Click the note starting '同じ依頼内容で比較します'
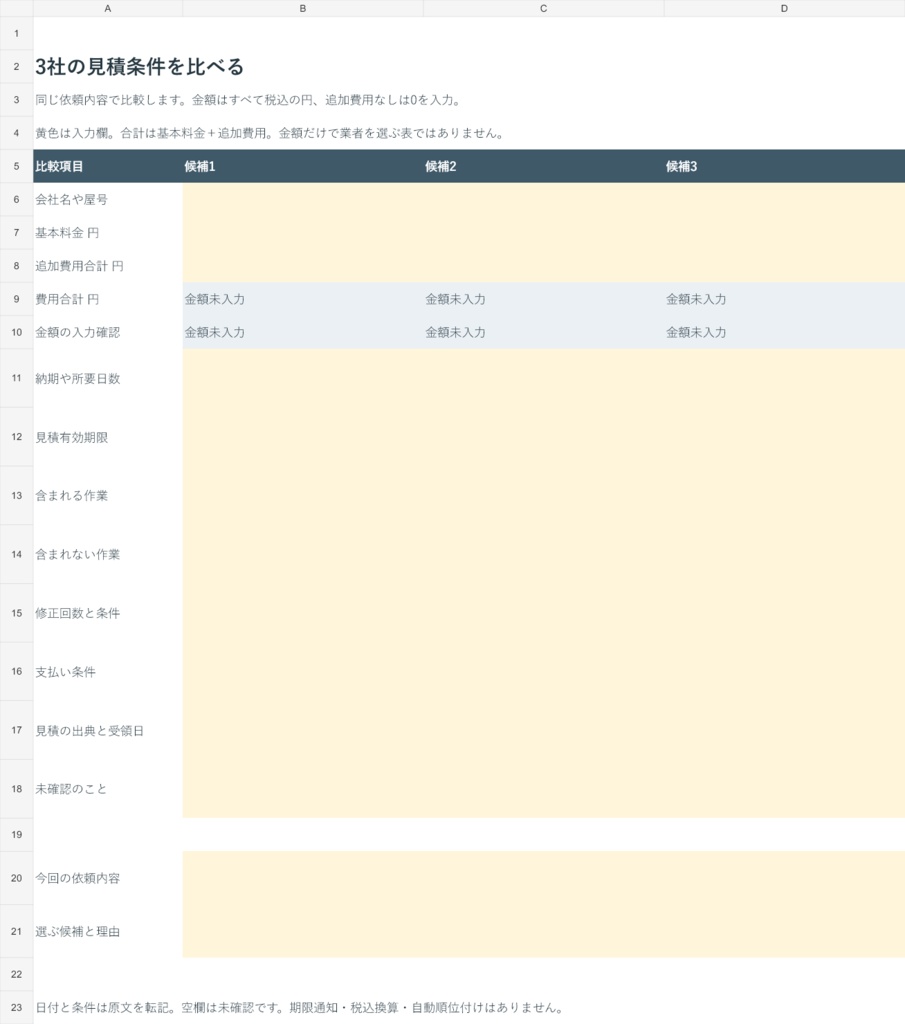This screenshot has width=905, height=1024. (249, 100)
